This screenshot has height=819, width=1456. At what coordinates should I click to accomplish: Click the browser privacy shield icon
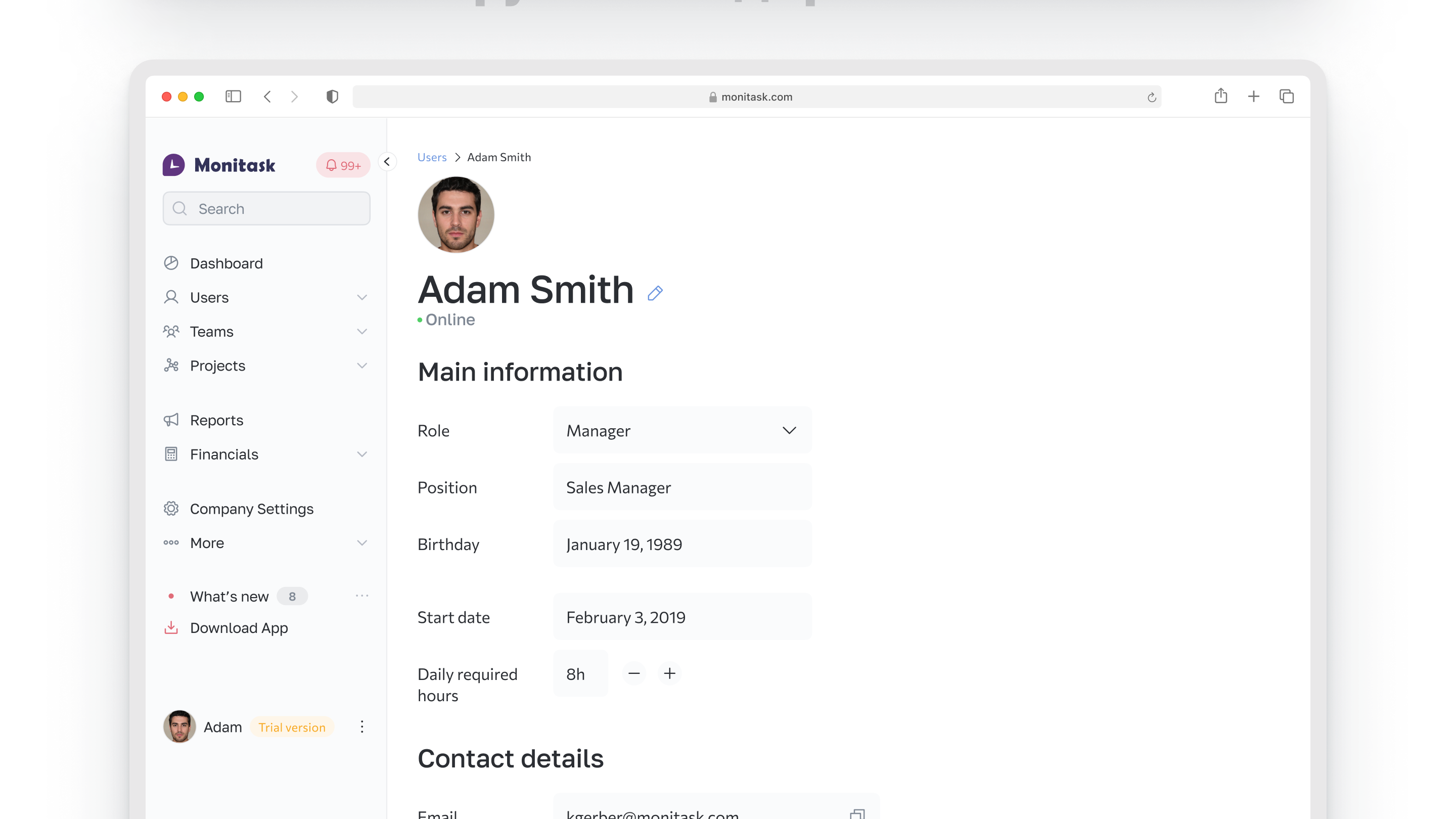[x=332, y=97]
